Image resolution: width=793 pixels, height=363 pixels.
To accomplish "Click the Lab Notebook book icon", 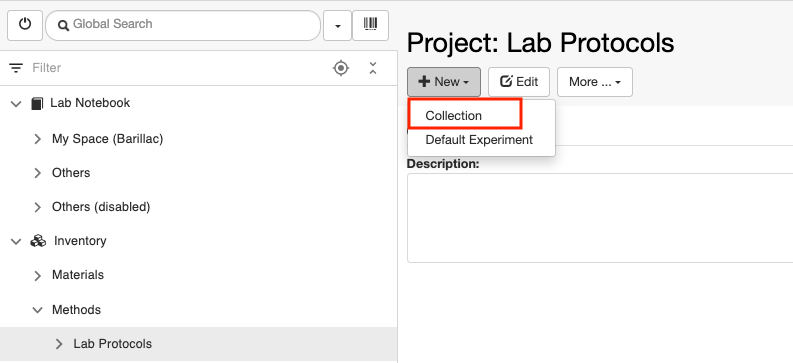I will (37, 103).
